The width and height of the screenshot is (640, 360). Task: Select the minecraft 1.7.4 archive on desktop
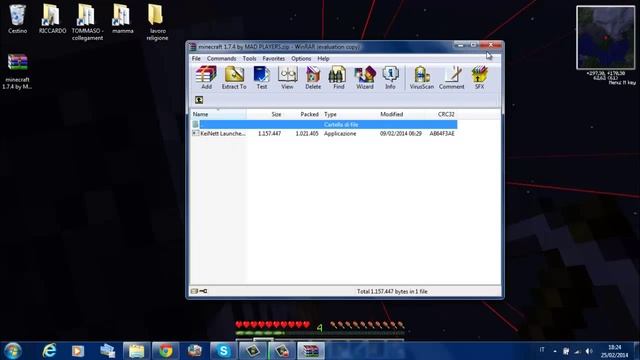pyautogui.click(x=17, y=71)
